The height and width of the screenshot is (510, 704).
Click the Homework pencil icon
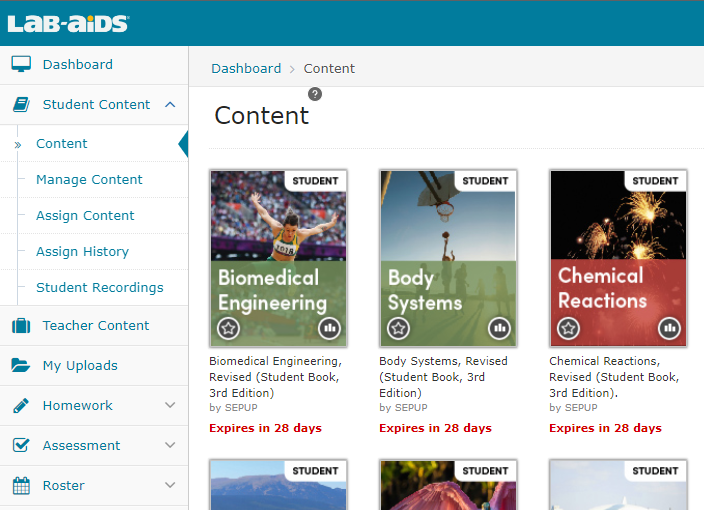point(21,406)
